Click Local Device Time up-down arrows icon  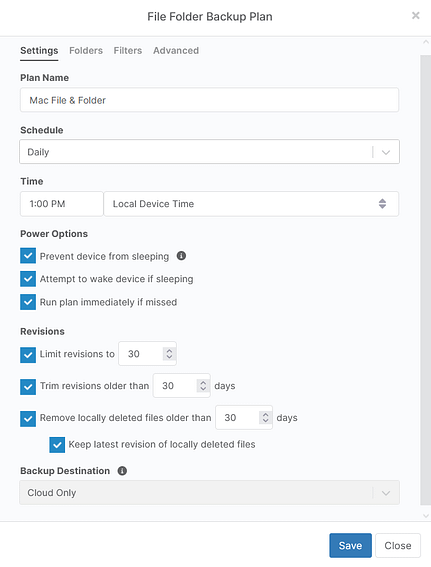point(382,204)
